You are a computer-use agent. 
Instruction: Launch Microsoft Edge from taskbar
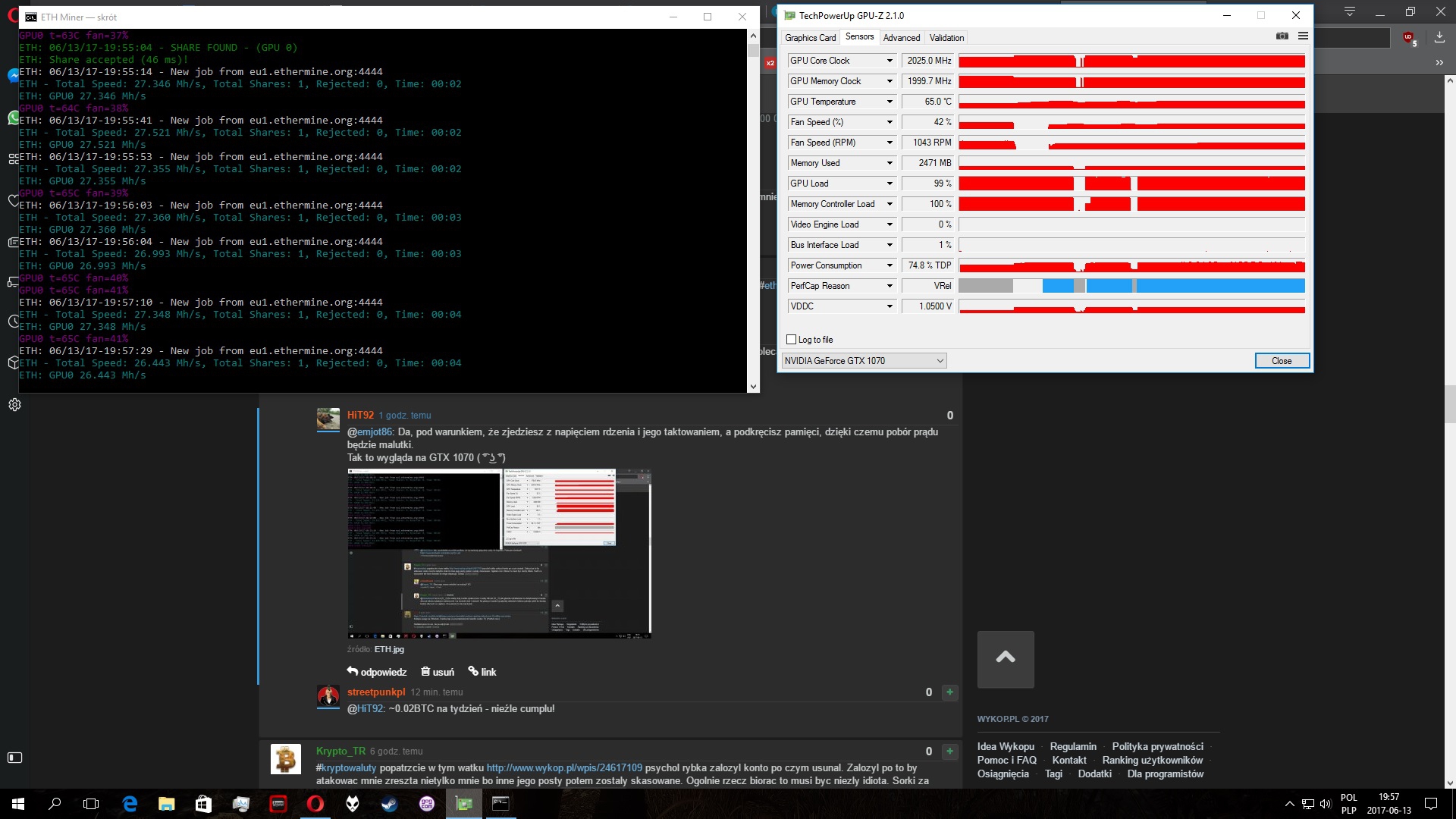130,804
